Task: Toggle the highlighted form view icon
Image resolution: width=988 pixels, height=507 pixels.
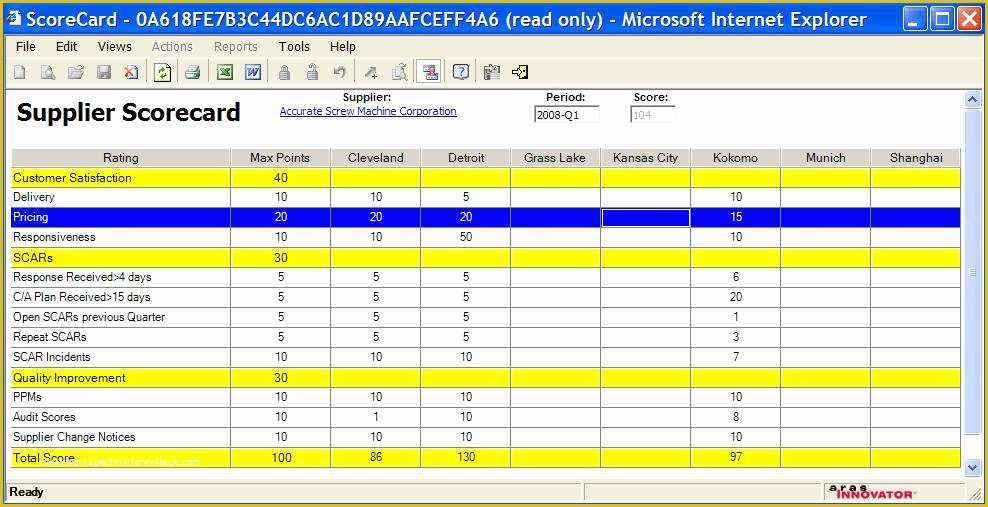Action: pyautogui.click(x=430, y=72)
